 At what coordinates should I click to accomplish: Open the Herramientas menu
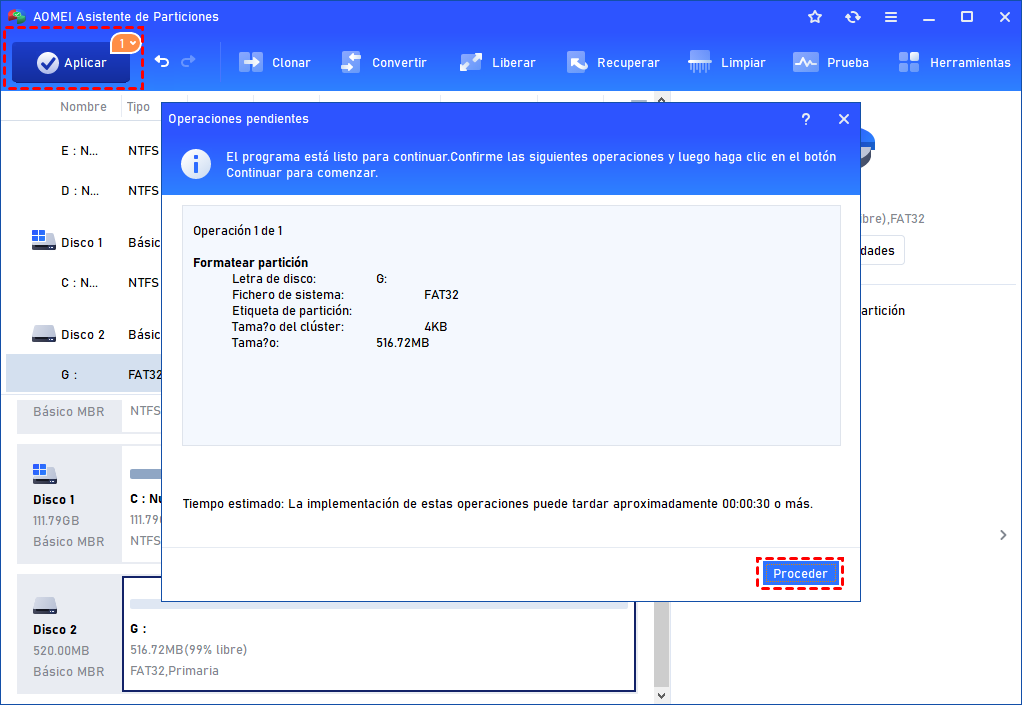click(x=954, y=62)
